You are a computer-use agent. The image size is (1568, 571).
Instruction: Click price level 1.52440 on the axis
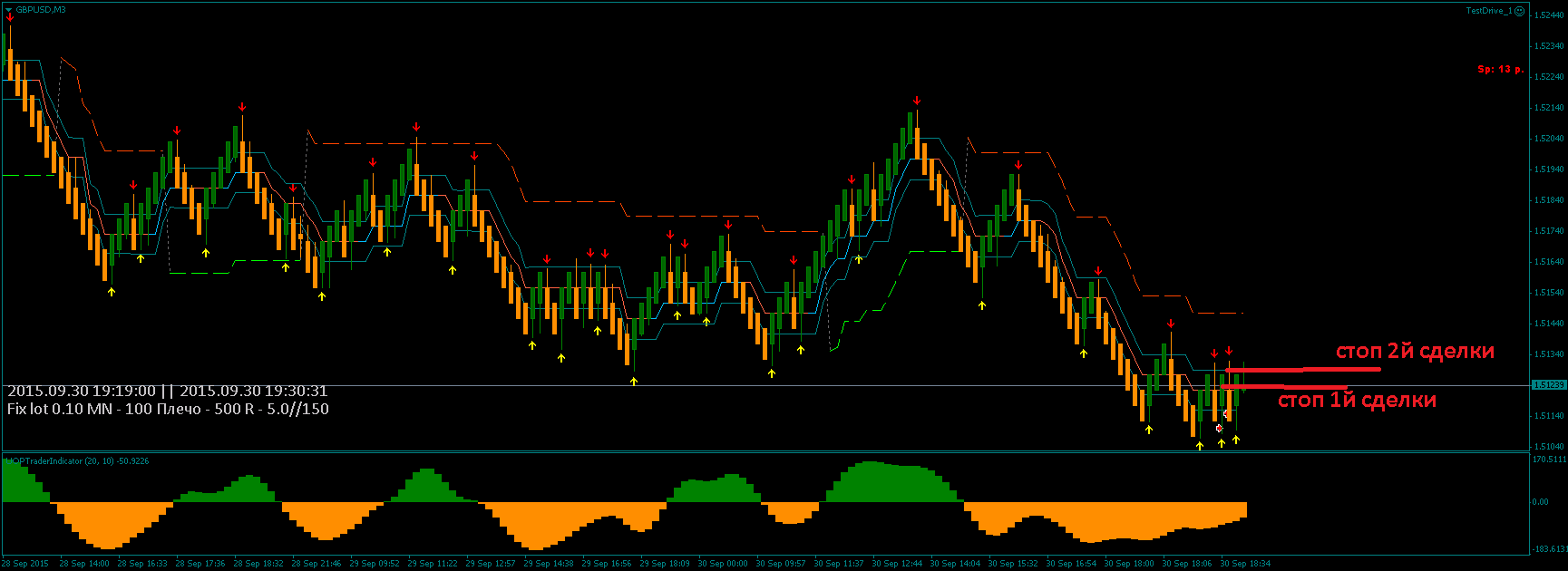1547,15
